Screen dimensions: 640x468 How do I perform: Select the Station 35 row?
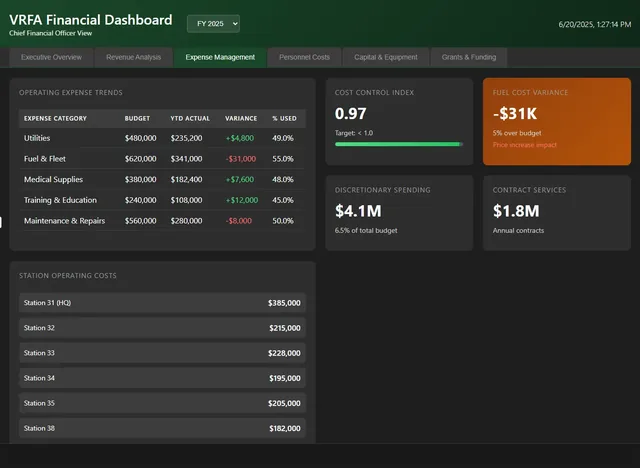(162, 403)
